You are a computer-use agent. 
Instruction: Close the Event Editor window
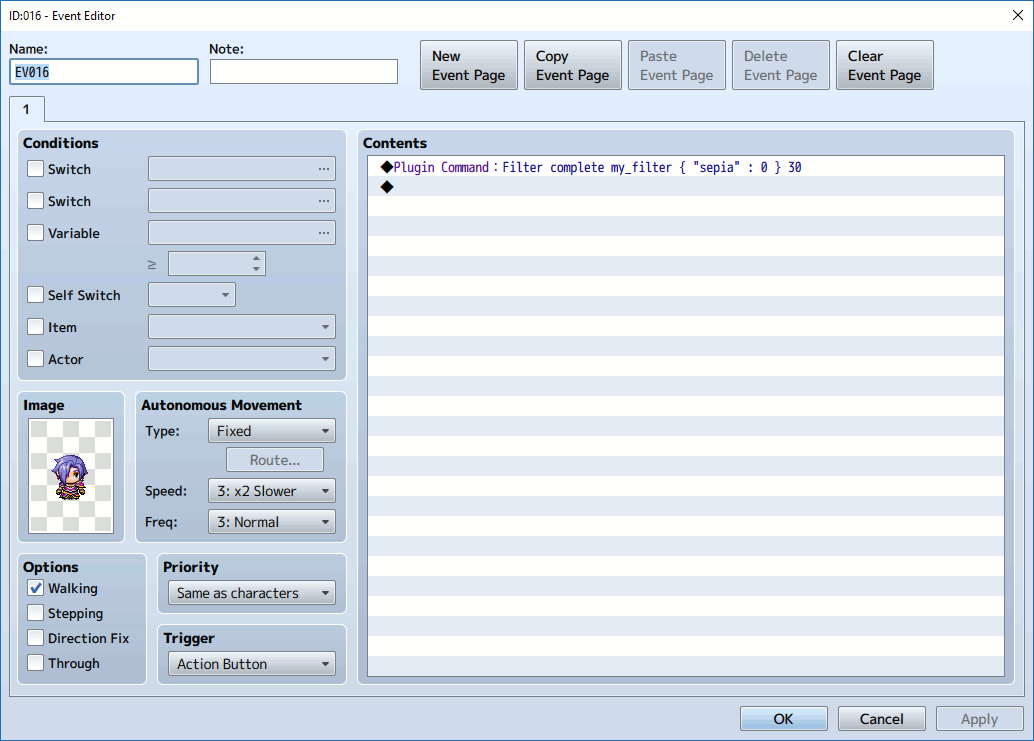tap(1018, 15)
